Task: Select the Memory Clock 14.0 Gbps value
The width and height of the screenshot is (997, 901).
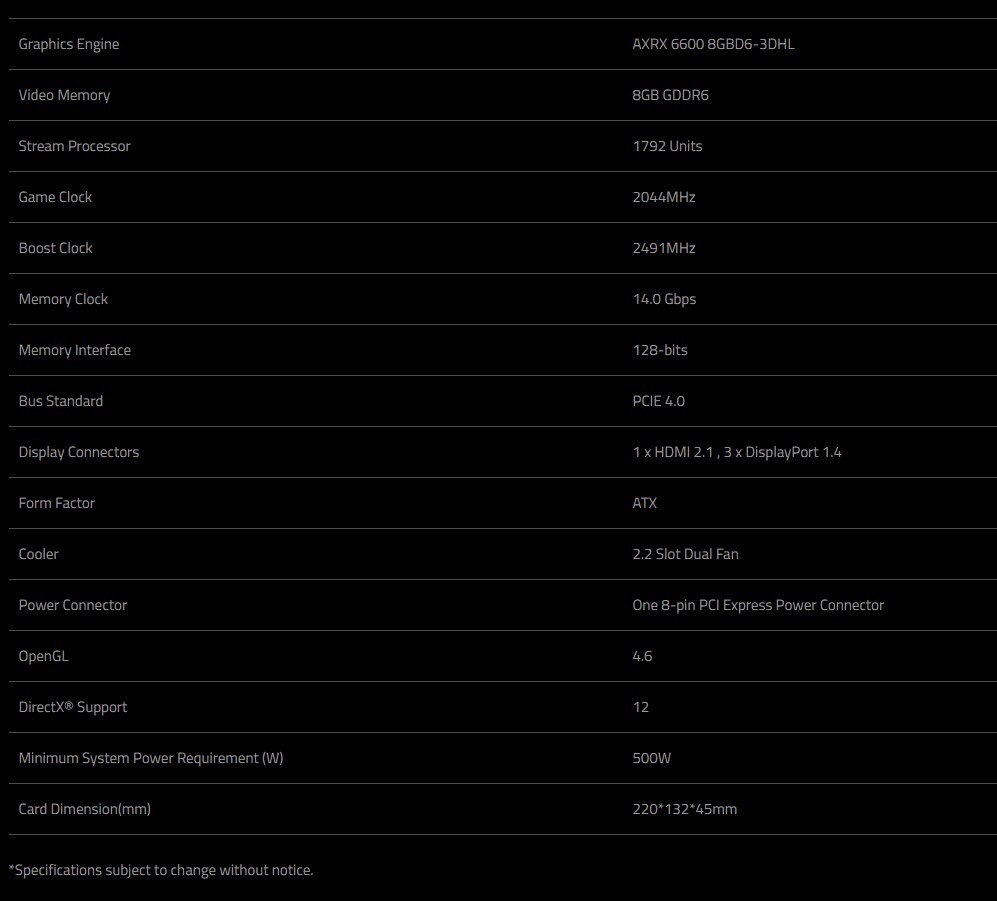Action: 664,299
